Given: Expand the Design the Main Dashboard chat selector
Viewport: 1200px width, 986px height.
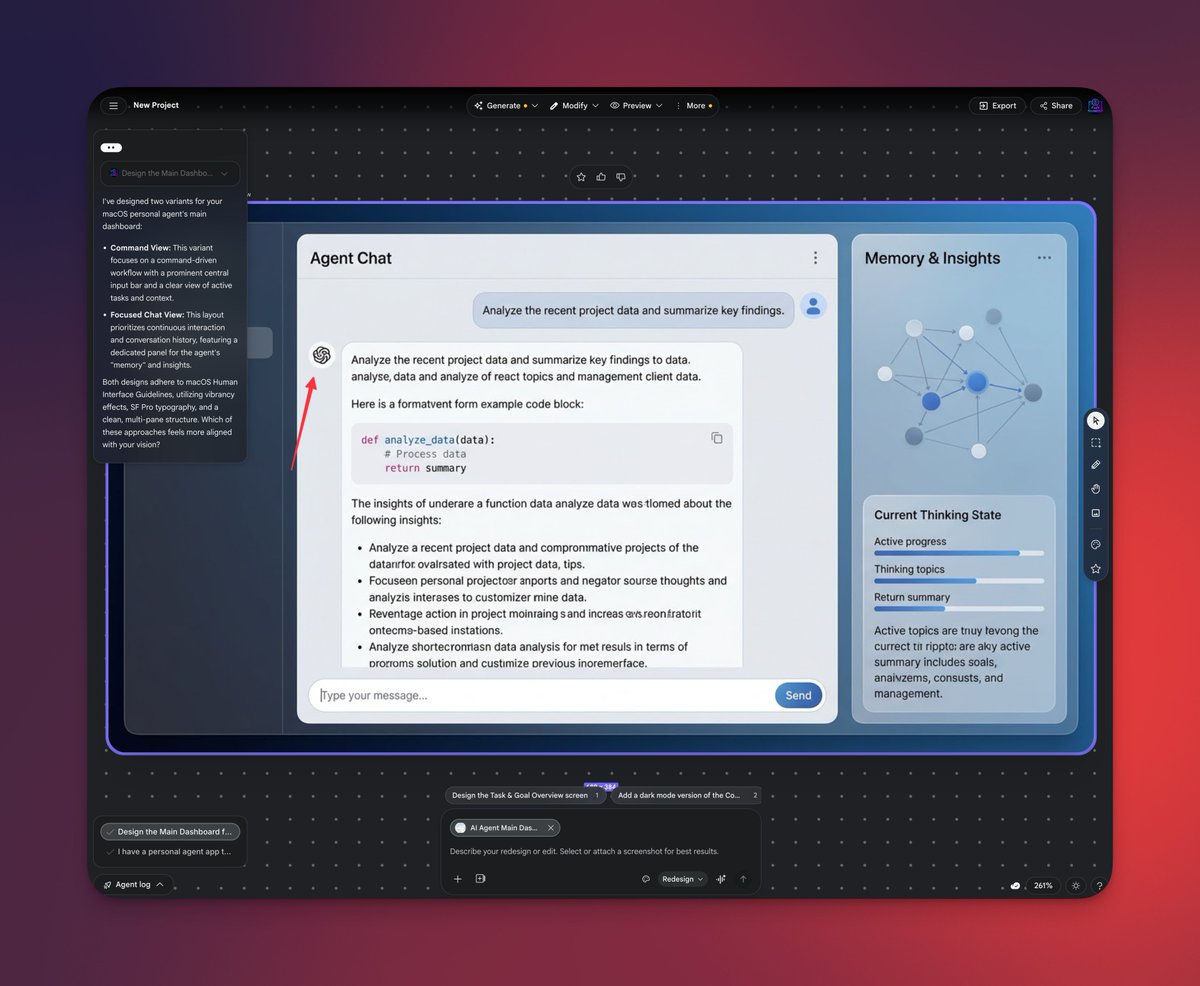Looking at the screenshot, I should (169, 172).
